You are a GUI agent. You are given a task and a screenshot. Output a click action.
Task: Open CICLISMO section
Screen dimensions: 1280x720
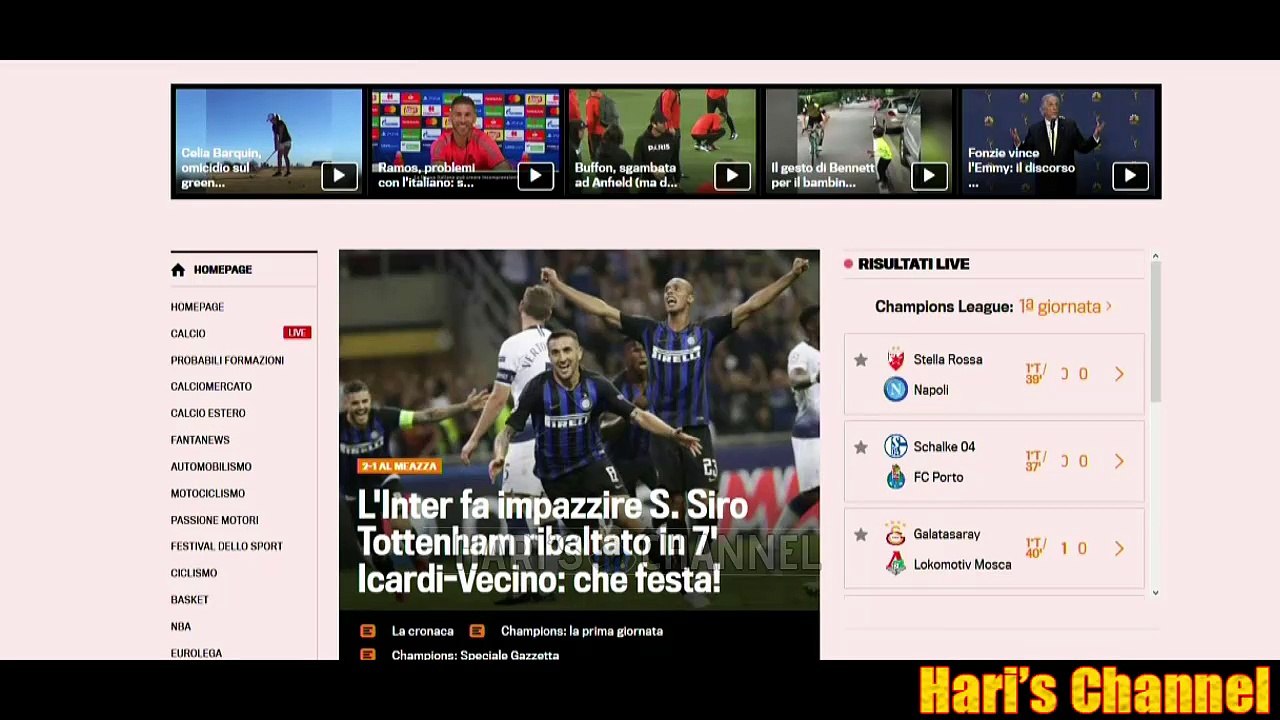point(194,573)
